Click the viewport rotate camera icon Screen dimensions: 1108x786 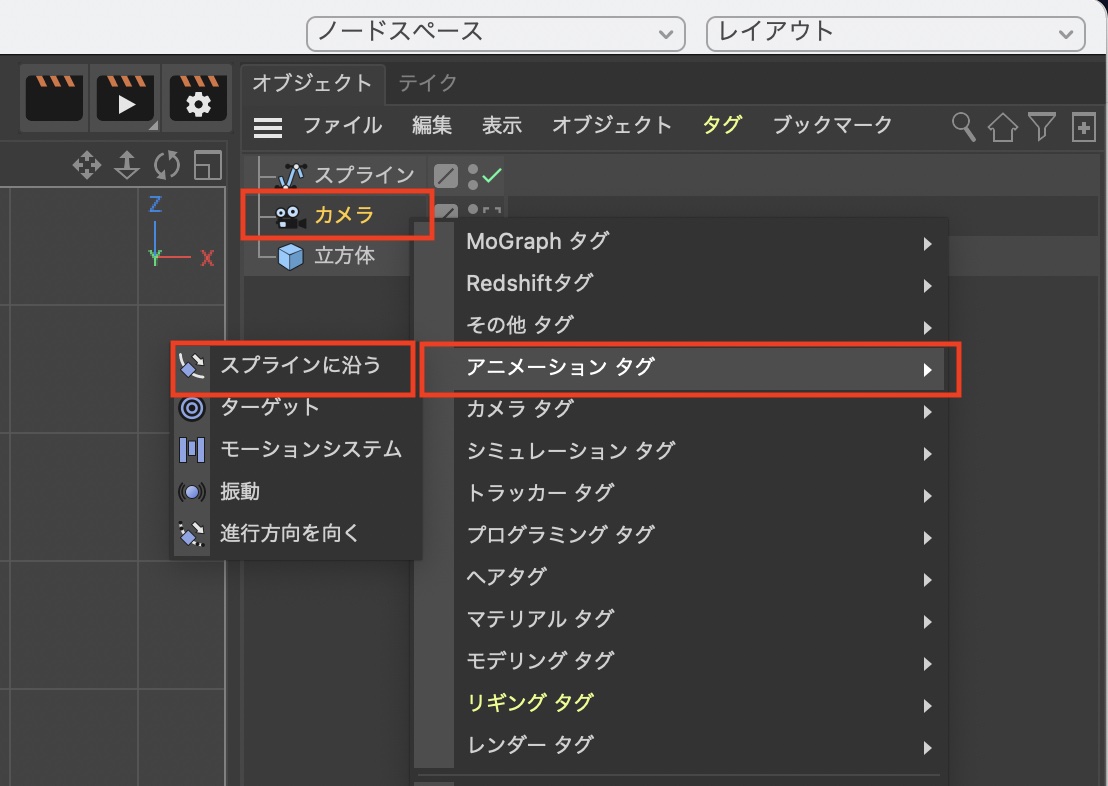tap(167, 166)
